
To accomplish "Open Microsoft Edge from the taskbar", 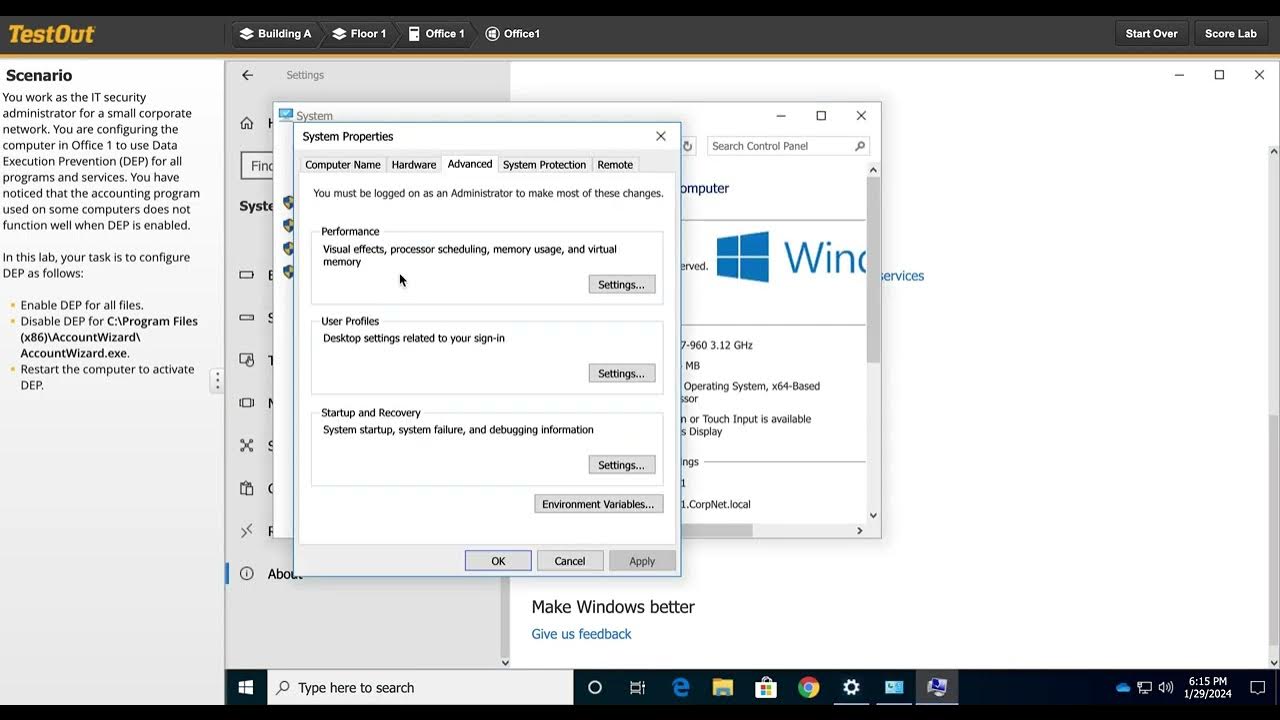I will click(x=681, y=688).
